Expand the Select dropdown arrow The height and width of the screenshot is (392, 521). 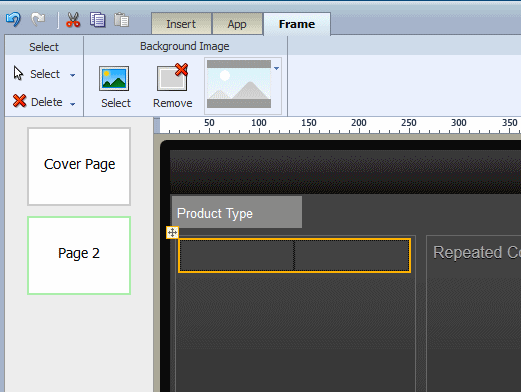coord(72,75)
